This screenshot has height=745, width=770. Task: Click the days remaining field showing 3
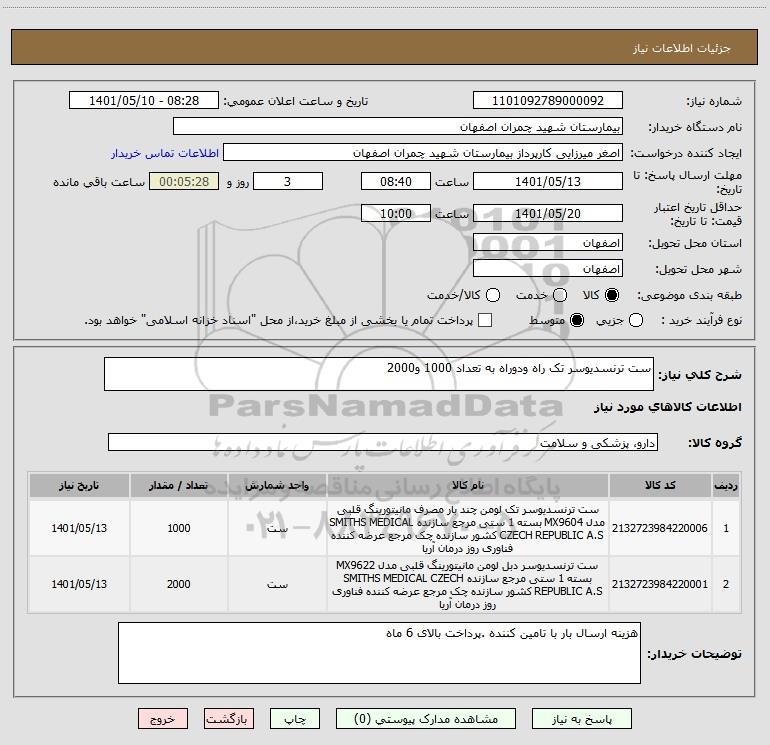[288, 181]
